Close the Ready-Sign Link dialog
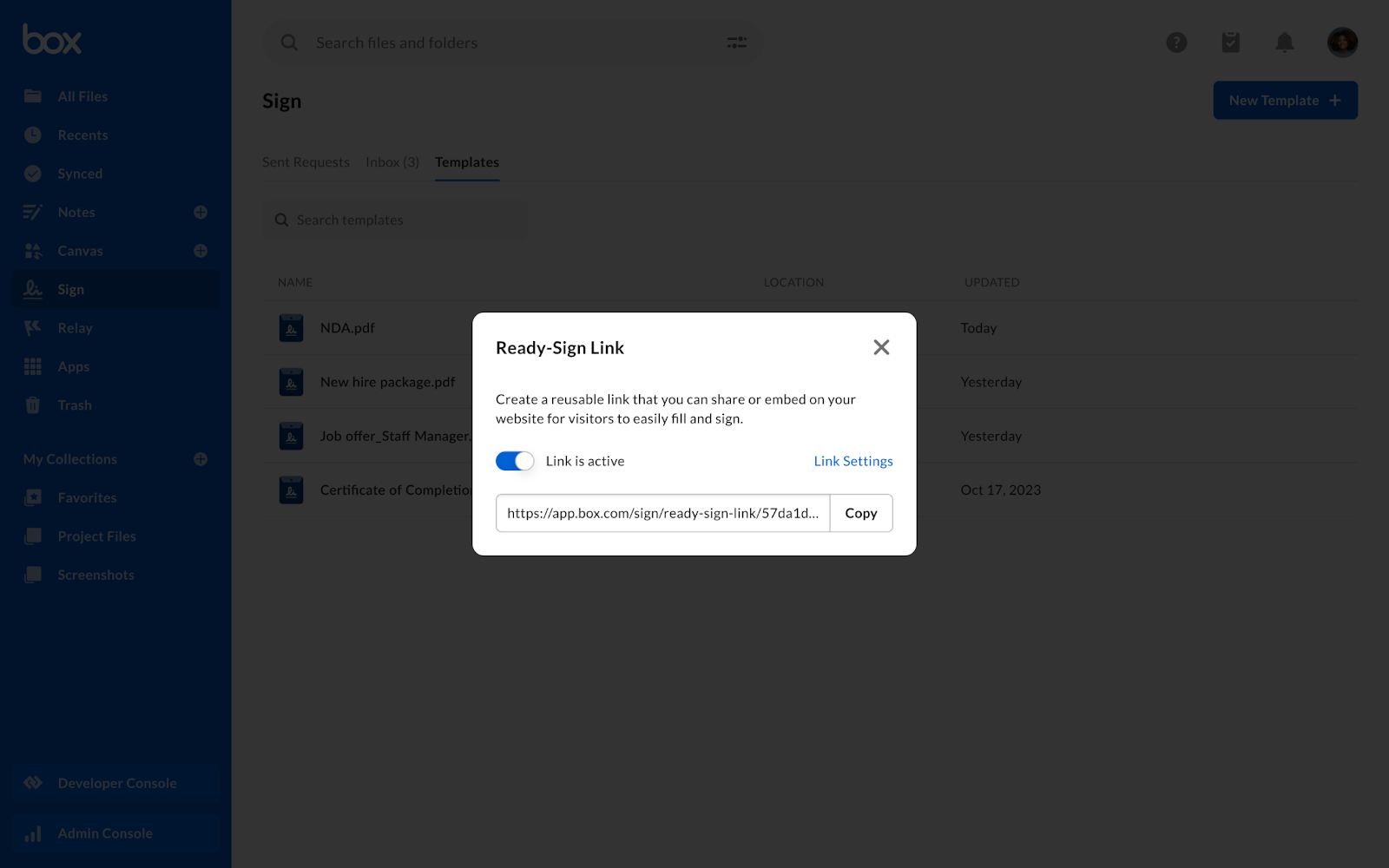 point(881,347)
